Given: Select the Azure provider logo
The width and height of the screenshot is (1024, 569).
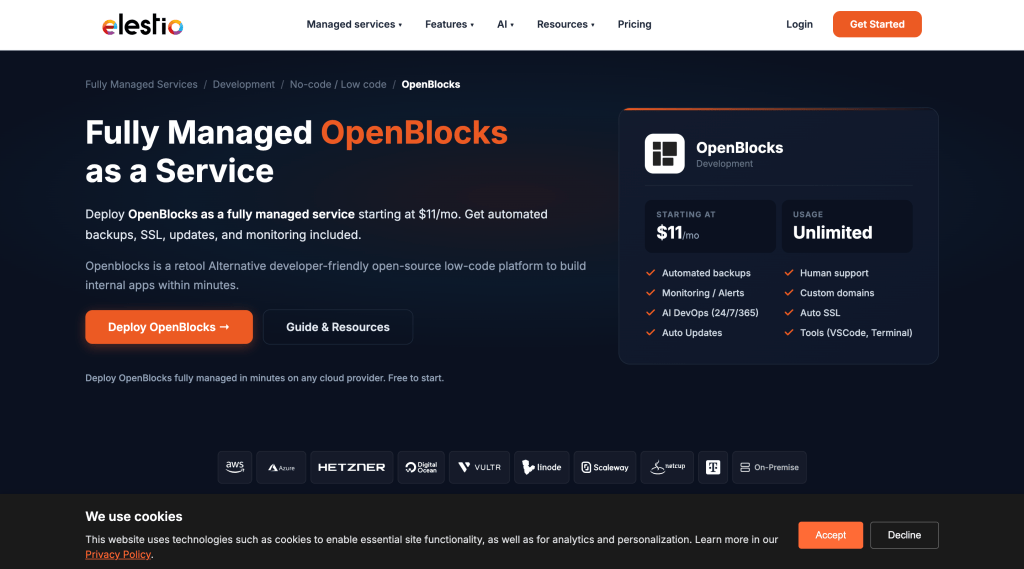Looking at the screenshot, I should coord(281,467).
